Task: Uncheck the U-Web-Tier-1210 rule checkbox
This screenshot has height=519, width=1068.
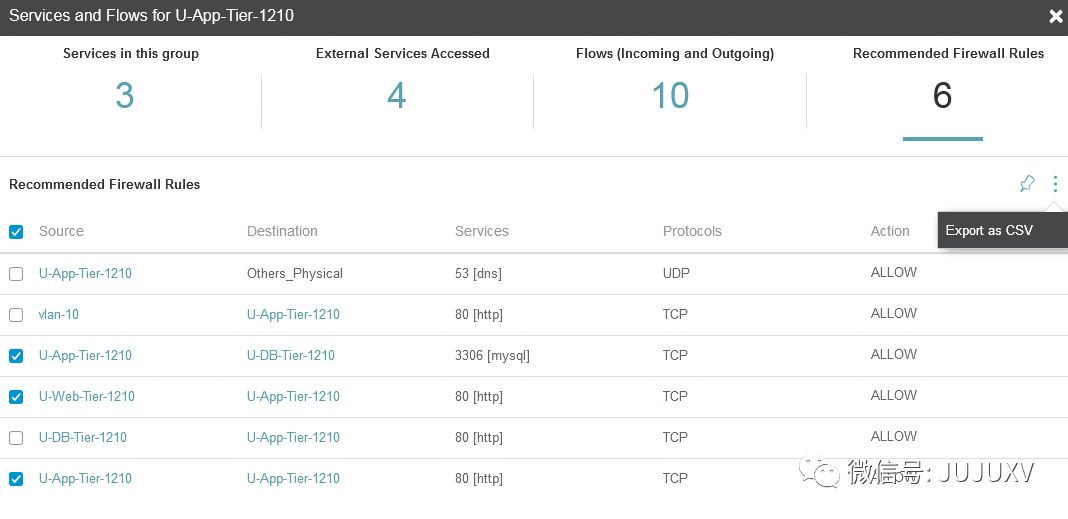Action: (16, 397)
